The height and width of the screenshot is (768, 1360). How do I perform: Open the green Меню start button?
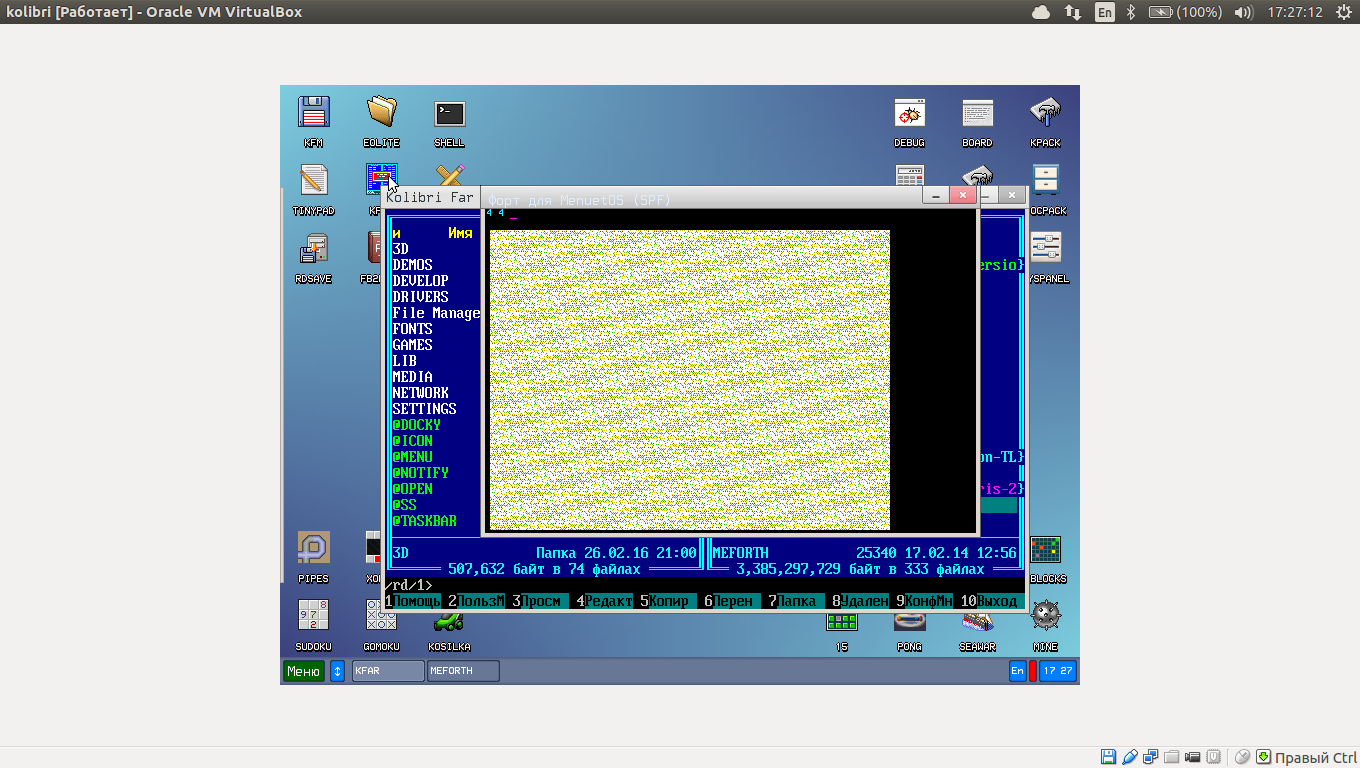(x=303, y=671)
